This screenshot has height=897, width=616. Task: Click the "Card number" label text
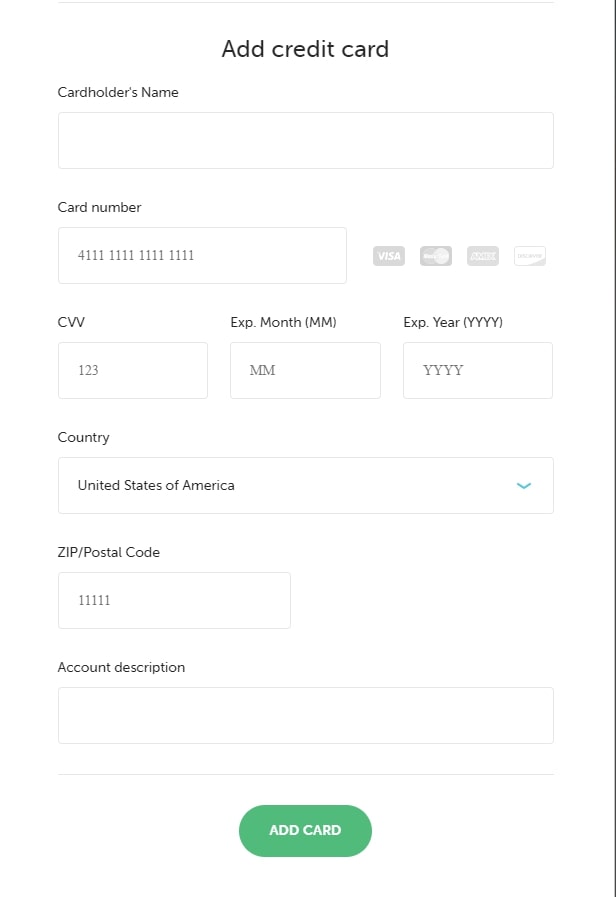(x=100, y=207)
